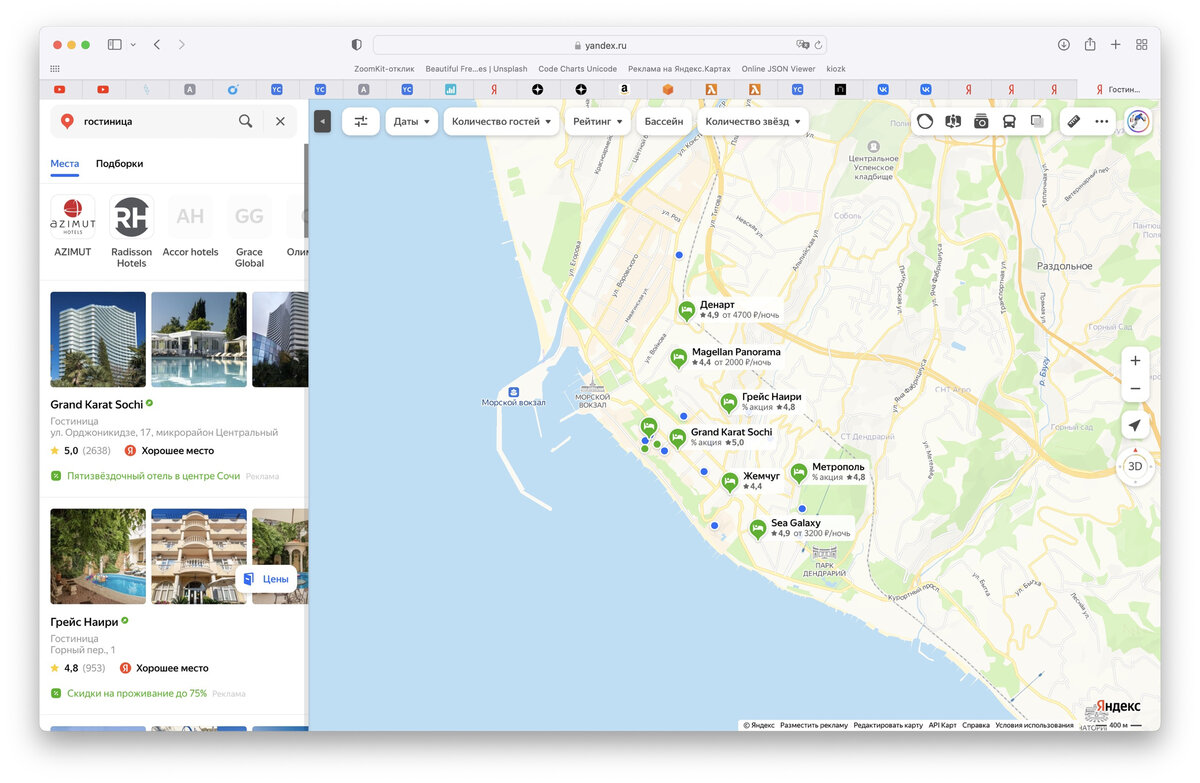Open Online JSON Viewer bookmark

point(778,69)
